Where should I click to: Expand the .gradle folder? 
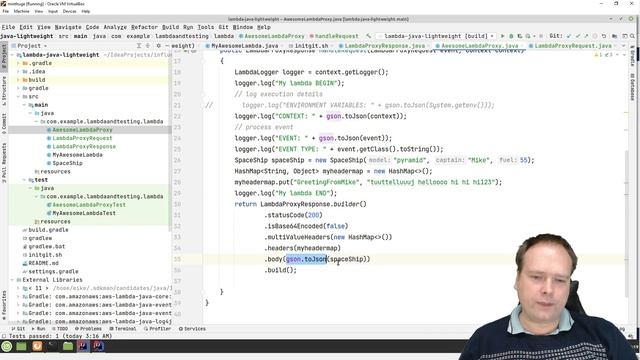[18, 63]
